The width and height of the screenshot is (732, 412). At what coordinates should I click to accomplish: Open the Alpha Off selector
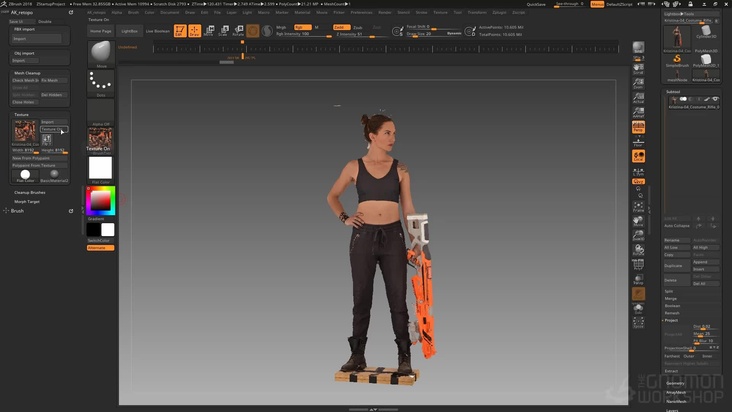pyautogui.click(x=100, y=112)
